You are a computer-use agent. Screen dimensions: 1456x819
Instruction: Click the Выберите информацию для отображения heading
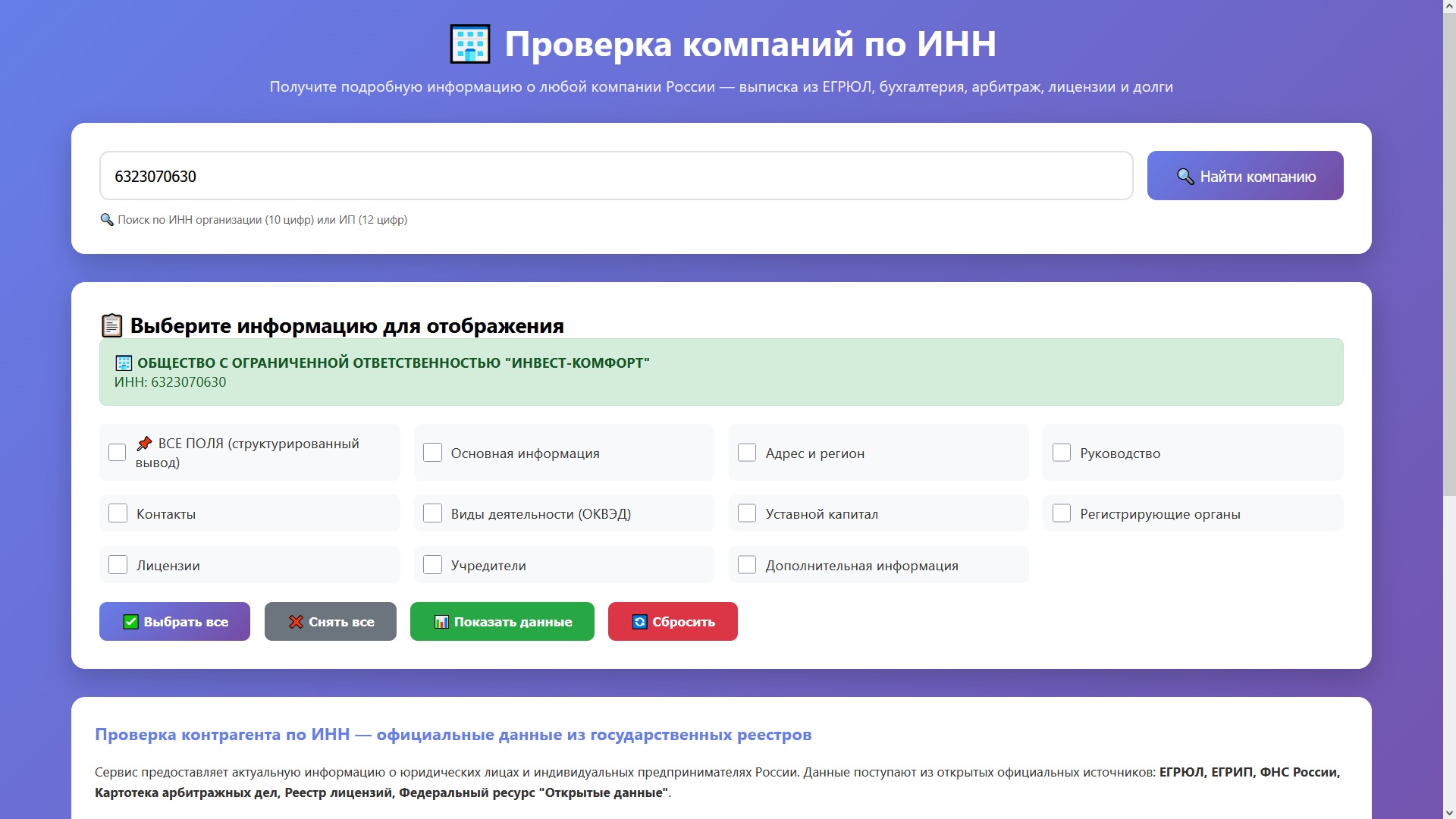point(347,326)
